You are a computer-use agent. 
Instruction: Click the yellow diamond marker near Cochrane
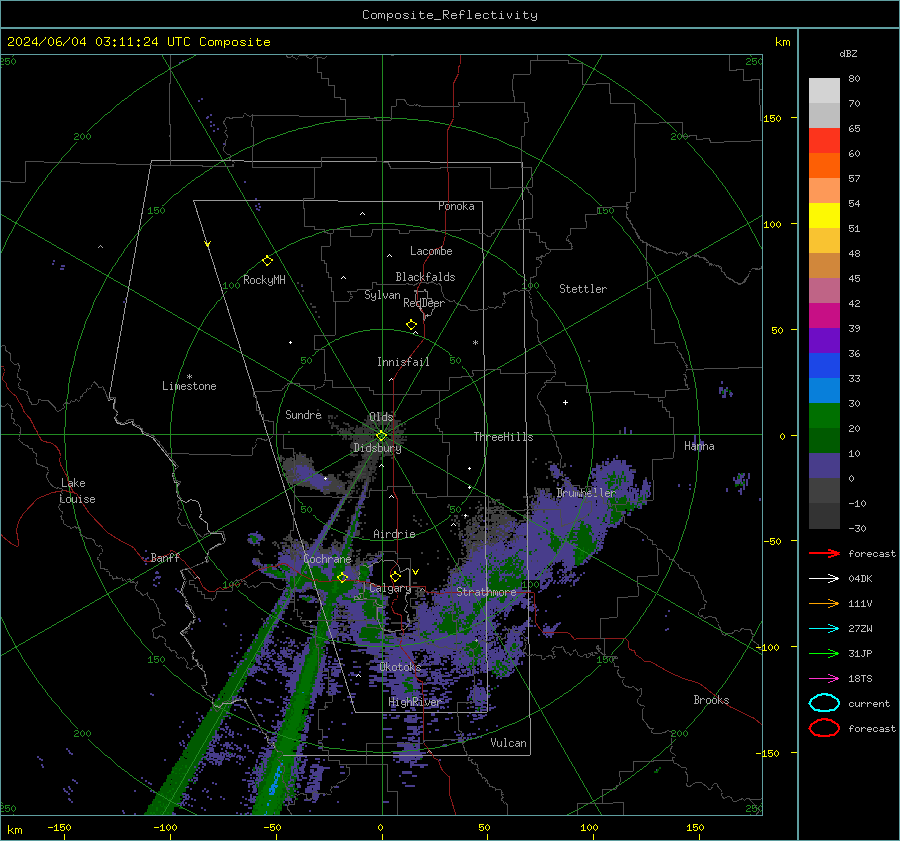(x=343, y=577)
